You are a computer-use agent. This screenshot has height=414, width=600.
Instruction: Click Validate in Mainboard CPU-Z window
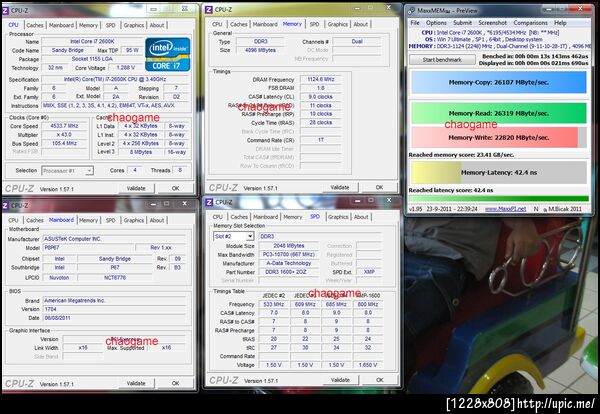(x=136, y=383)
